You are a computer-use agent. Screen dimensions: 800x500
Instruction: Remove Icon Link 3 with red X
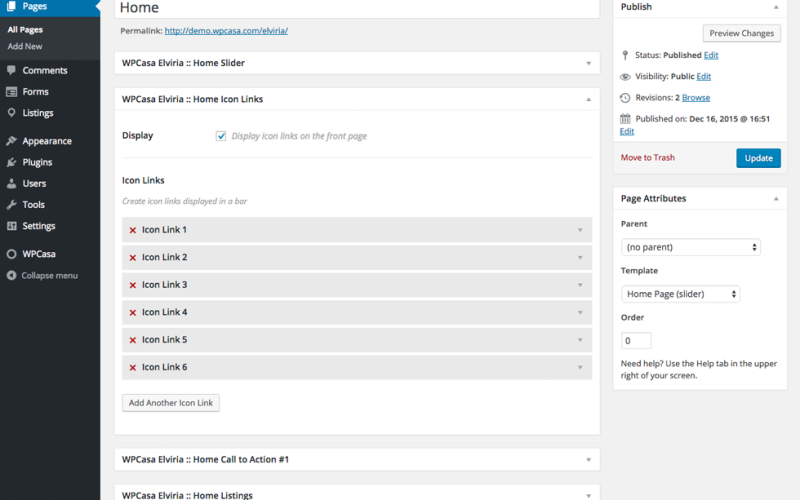[x=132, y=285]
